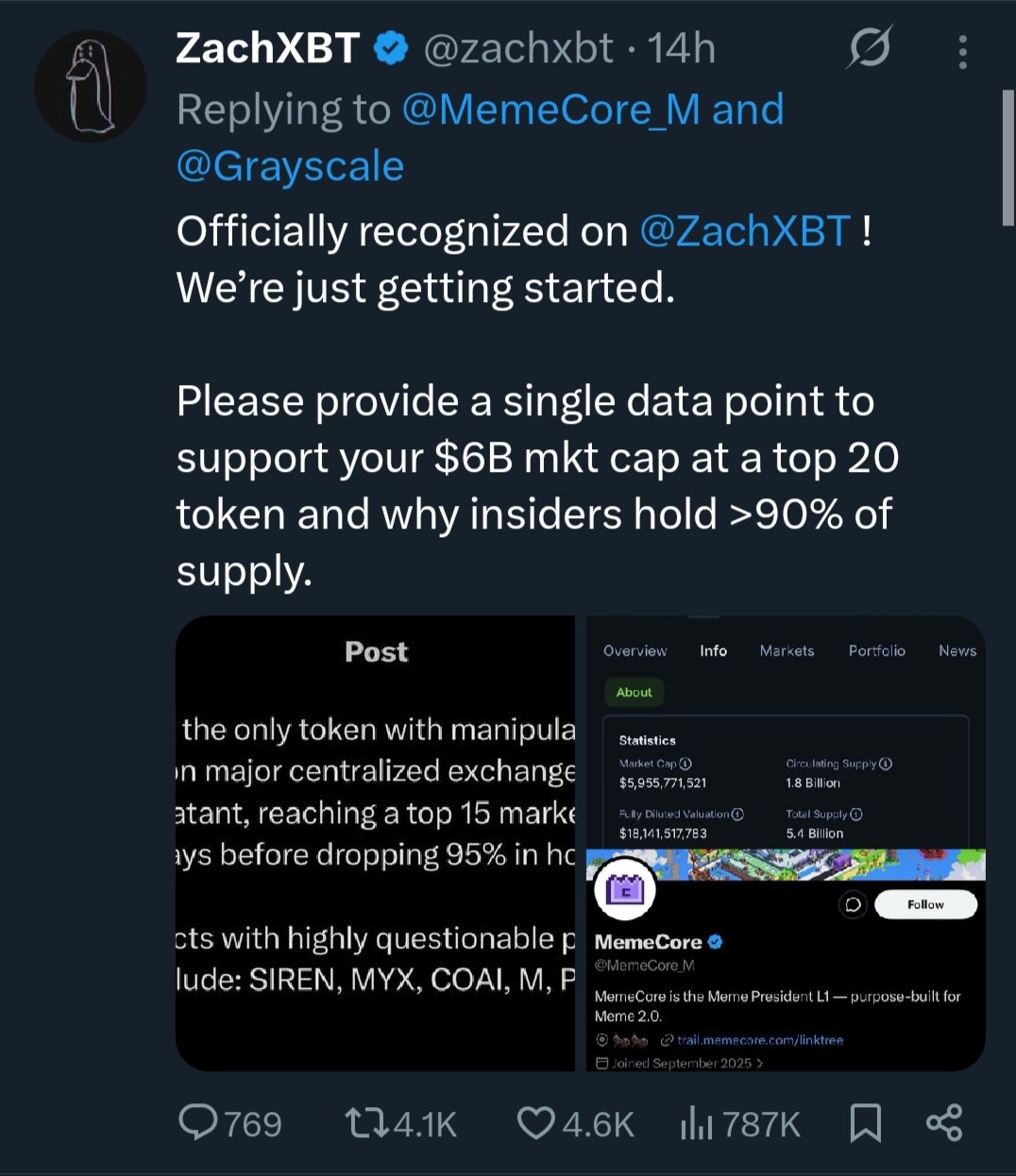View post analytics bar chart icon
The height and width of the screenshot is (1176, 1016).
[x=696, y=1123]
